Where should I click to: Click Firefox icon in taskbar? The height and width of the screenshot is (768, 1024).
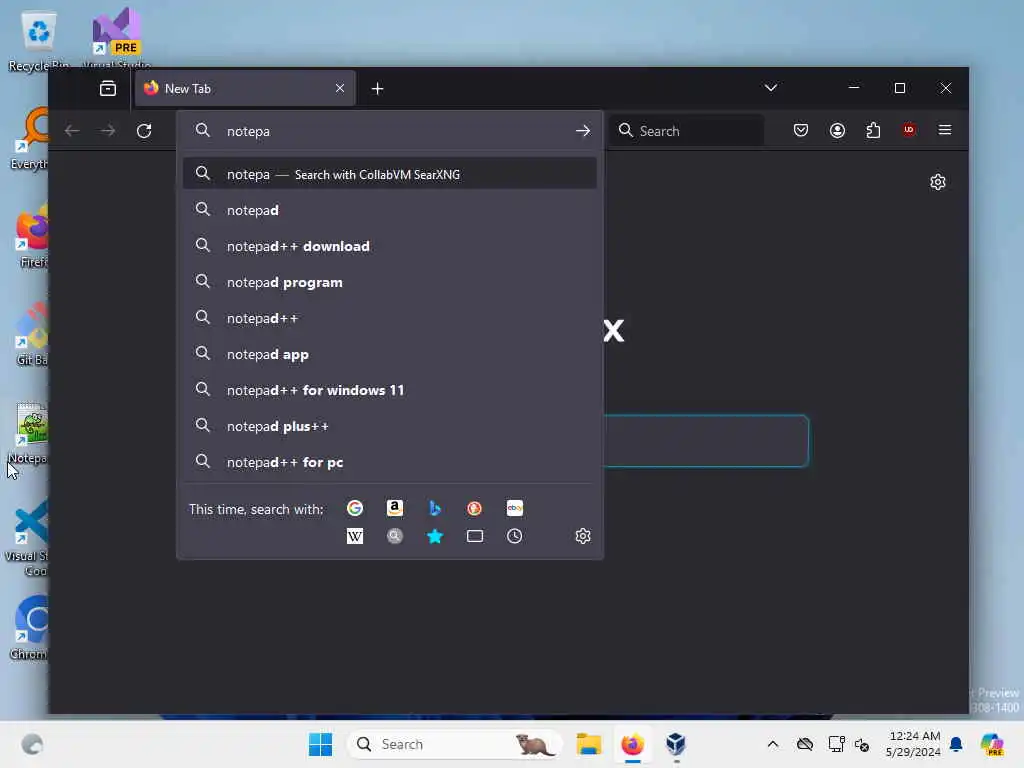click(x=632, y=744)
